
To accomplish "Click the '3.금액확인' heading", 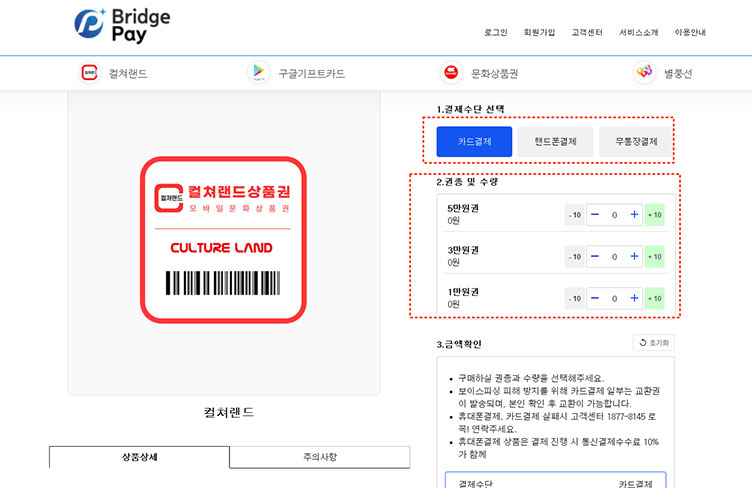I will (x=458, y=344).
